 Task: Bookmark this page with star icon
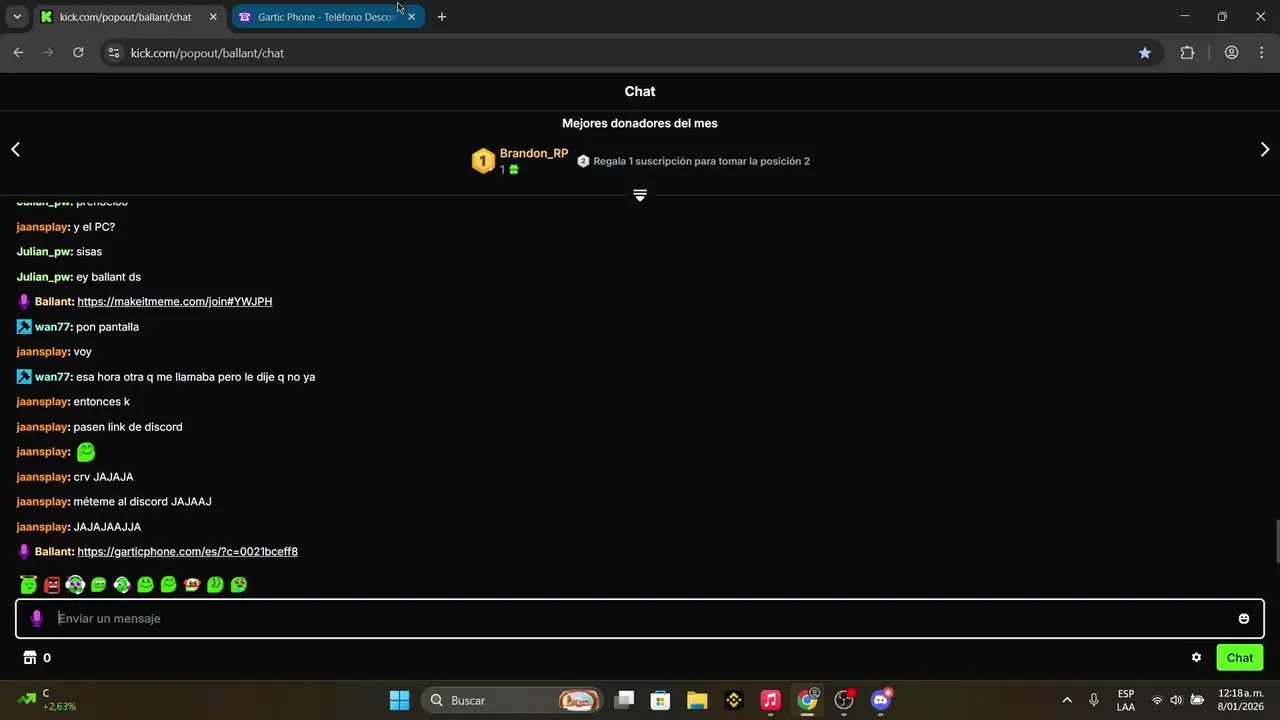pos(1145,53)
